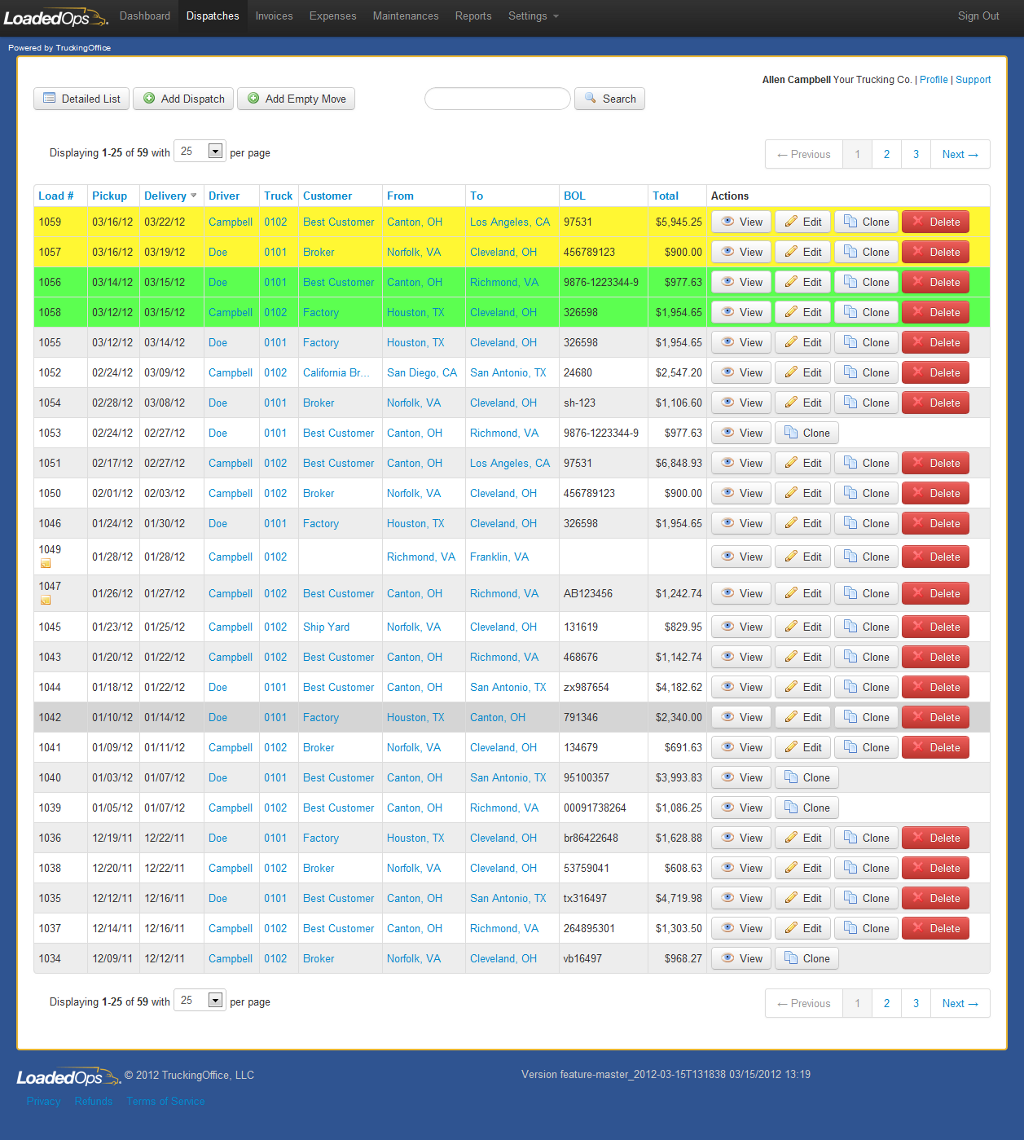Screen dimensions: 1024x1140
Task: Click Add Dispatch with green plus icon
Action: coord(183,99)
